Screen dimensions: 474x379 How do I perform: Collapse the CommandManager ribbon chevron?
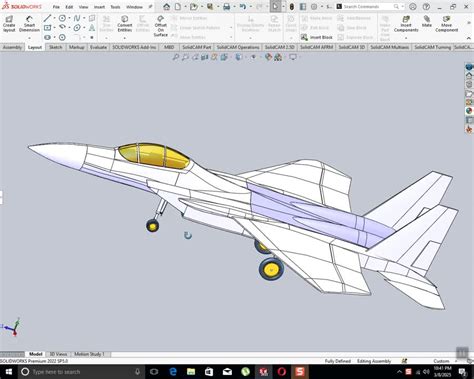(469, 38)
